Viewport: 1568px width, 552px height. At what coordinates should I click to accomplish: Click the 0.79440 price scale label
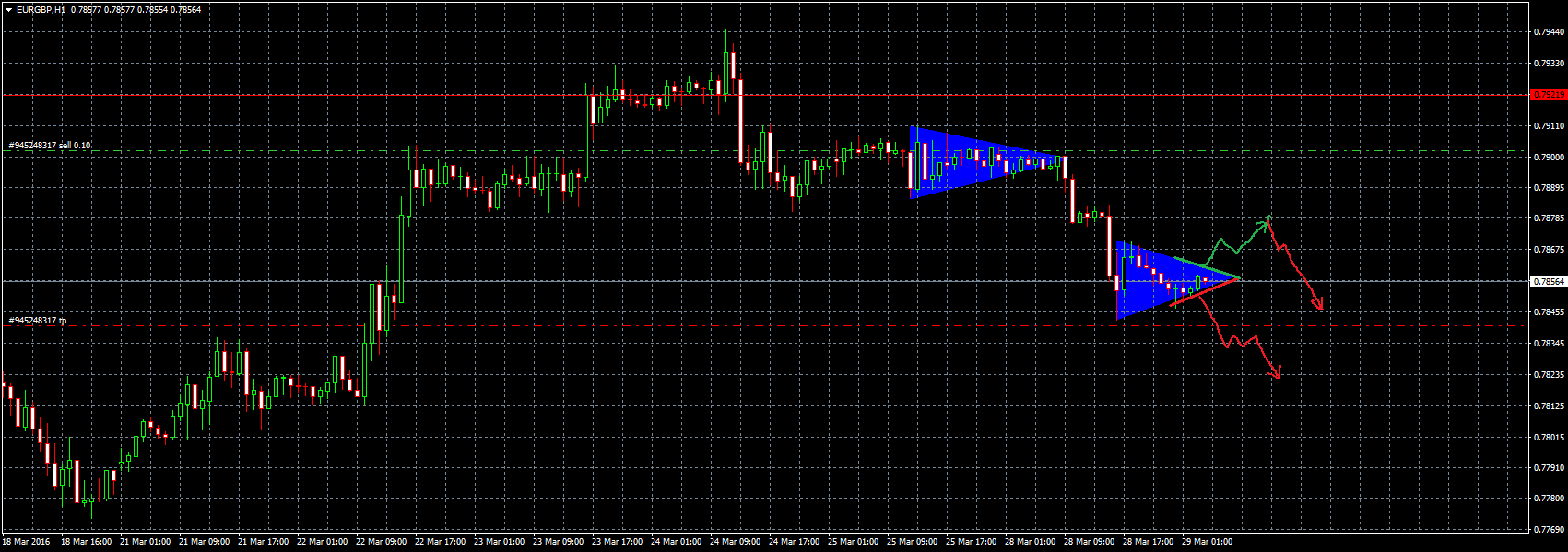tap(1548, 32)
